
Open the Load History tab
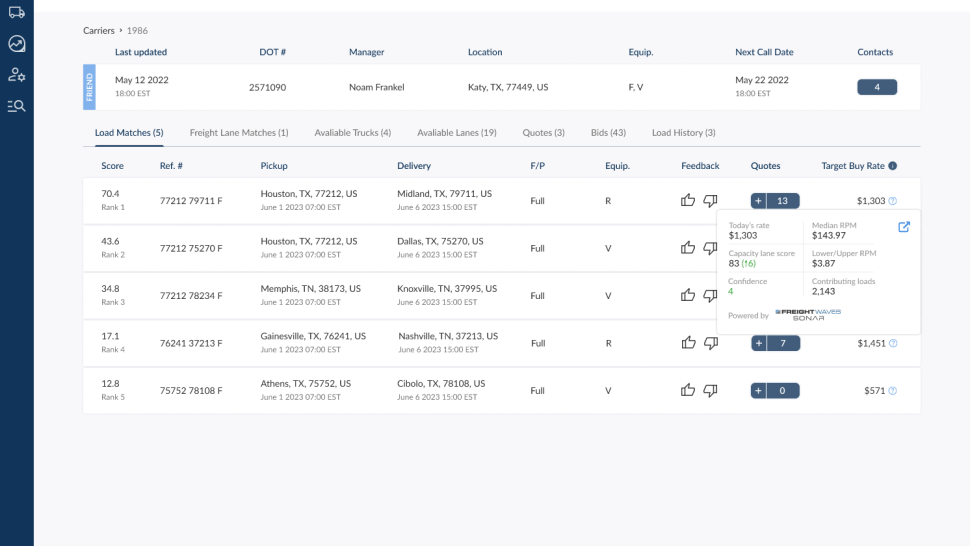pos(684,132)
